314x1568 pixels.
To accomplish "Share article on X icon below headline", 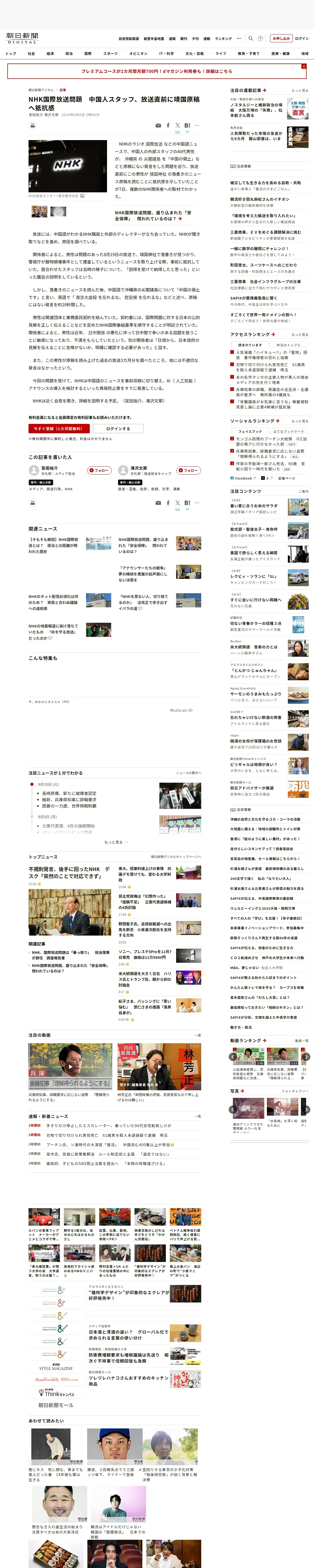I will click(177, 125).
